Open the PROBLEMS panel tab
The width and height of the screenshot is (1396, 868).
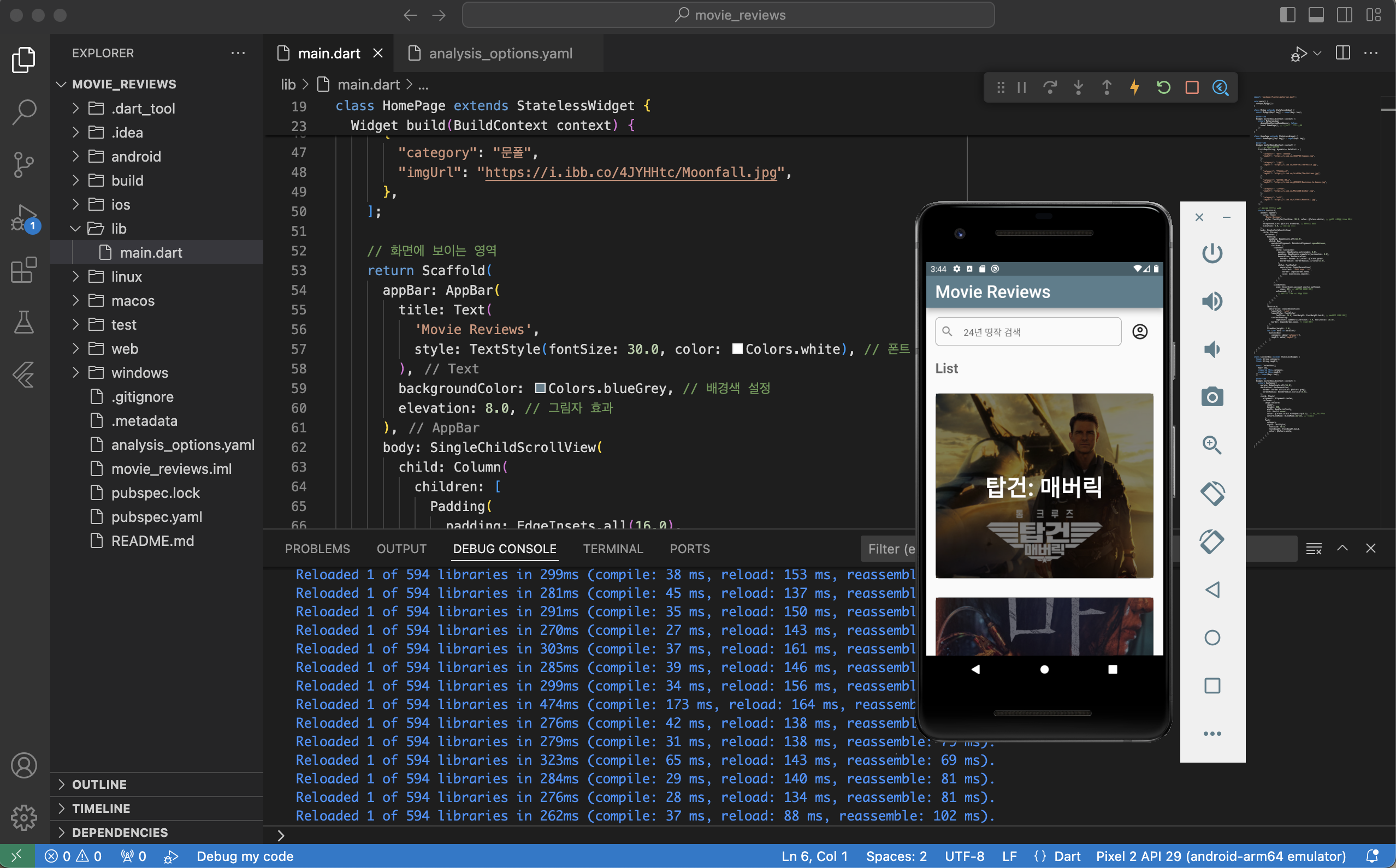tap(317, 549)
